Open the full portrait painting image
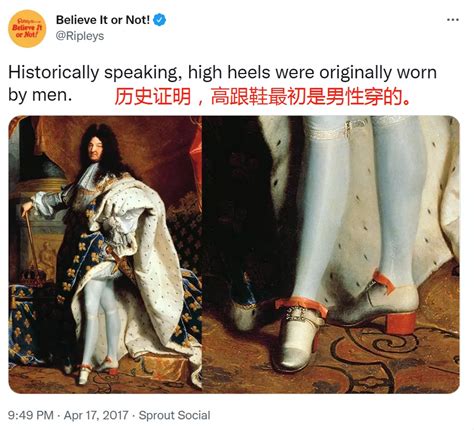Viewport: 474px width, 430px height. pos(105,255)
